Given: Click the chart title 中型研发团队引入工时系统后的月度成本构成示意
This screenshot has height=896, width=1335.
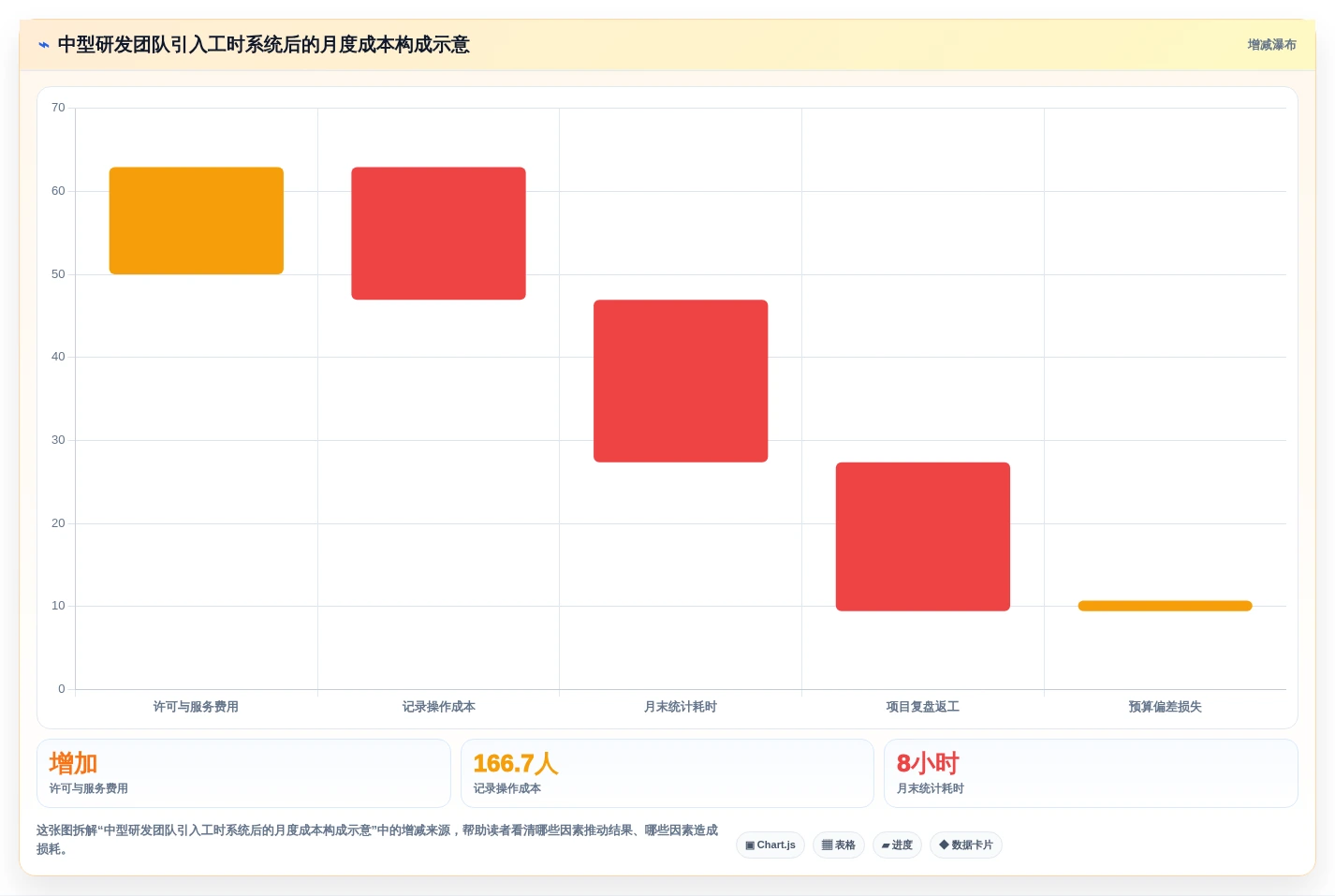Looking at the screenshot, I should pyautogui.click(x=264, y=45).
